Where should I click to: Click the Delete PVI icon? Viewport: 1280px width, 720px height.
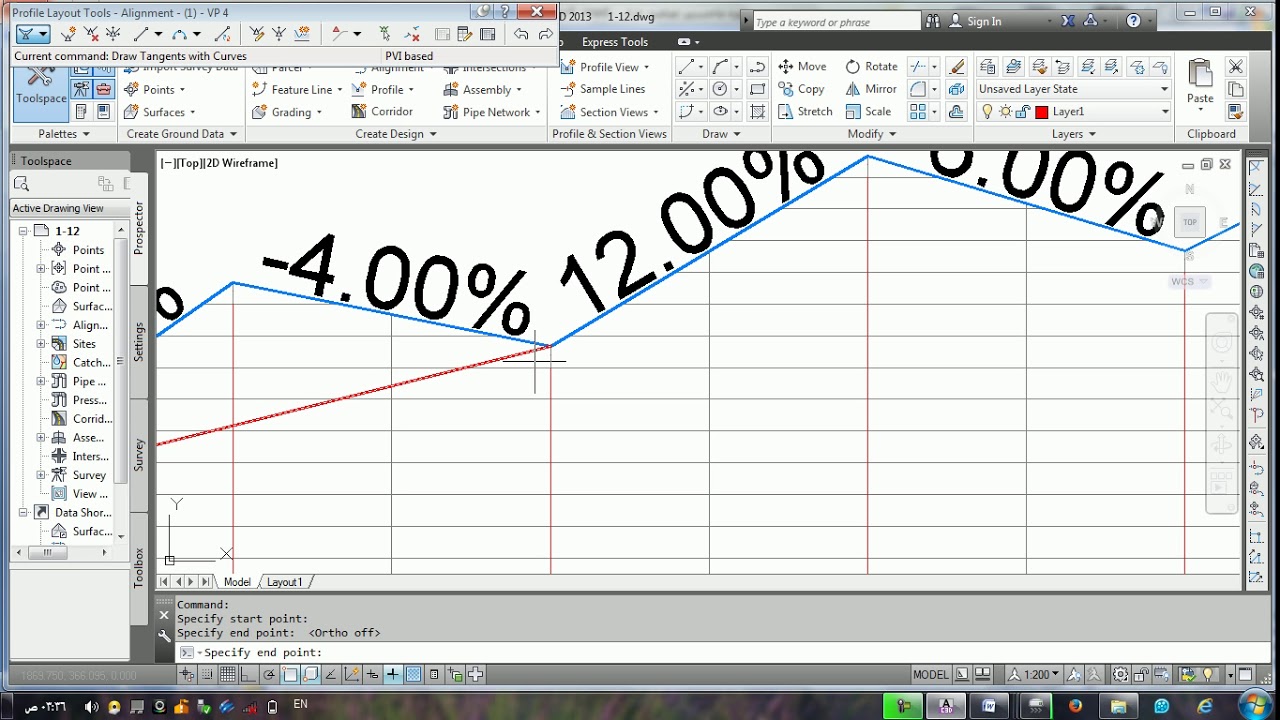coord(92,34)
